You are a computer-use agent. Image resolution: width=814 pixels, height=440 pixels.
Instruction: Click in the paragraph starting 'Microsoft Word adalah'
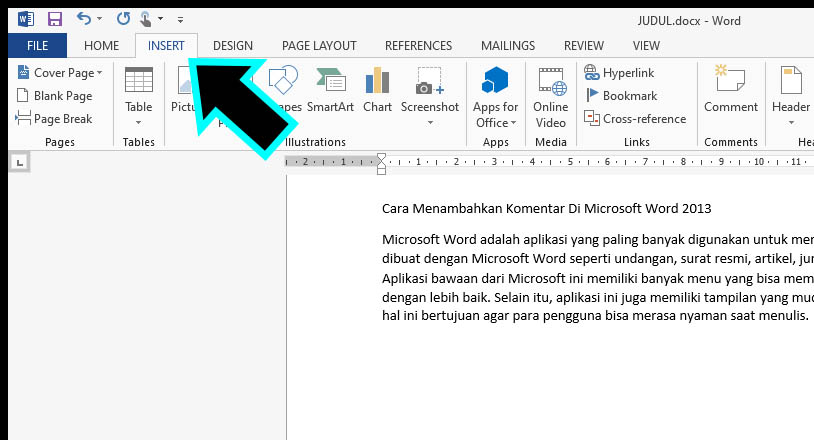[x=598, y=240]
